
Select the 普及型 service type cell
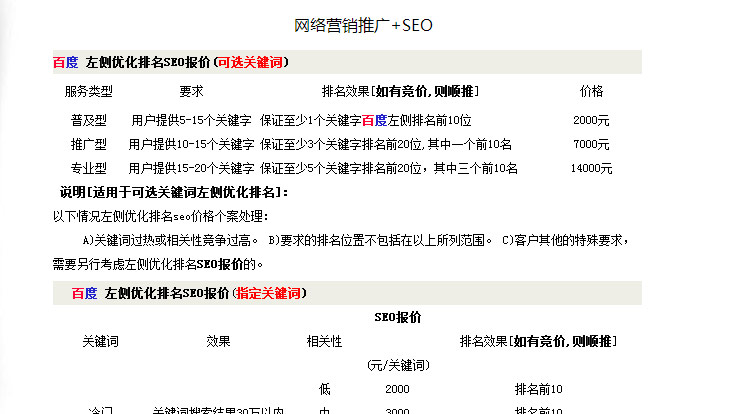pos(89,121)
